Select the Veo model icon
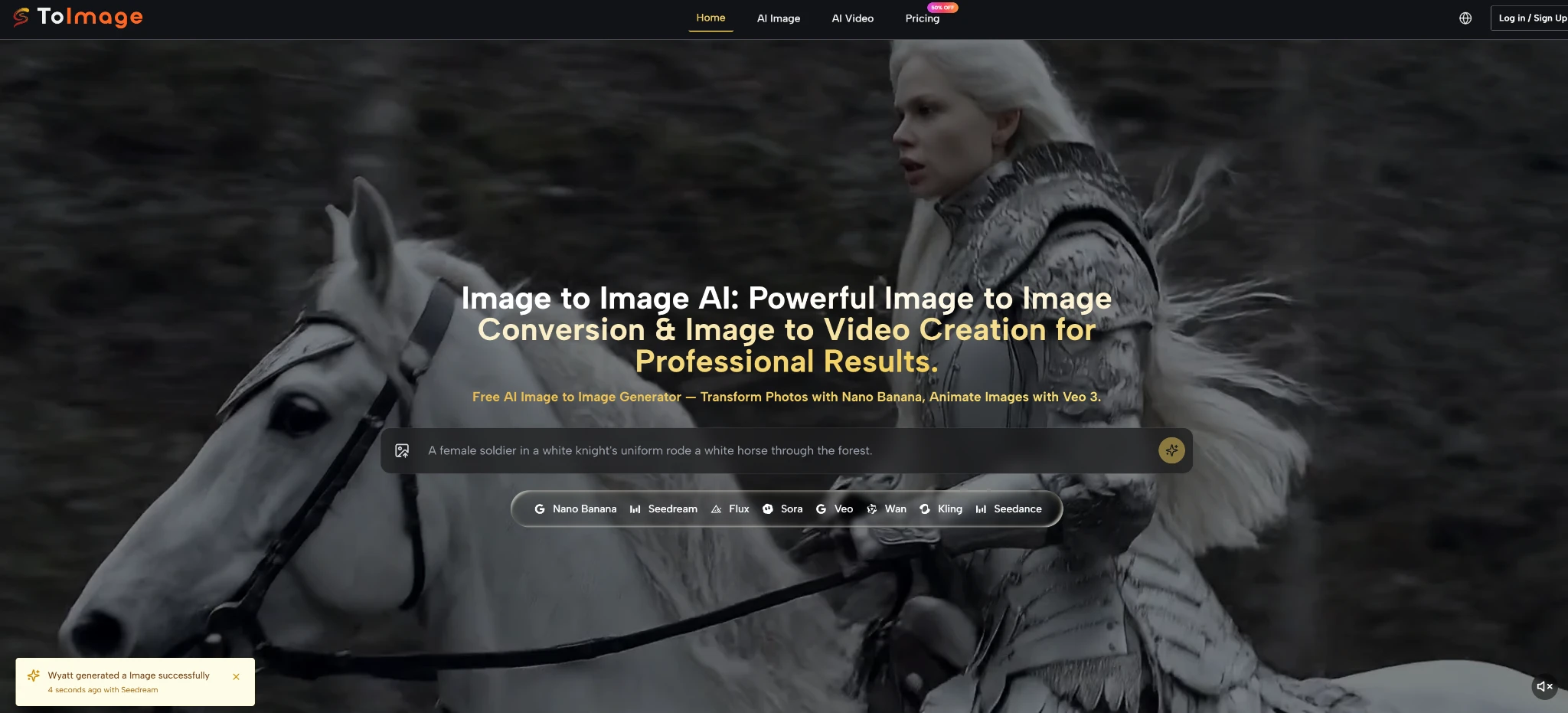 [820, 509]
